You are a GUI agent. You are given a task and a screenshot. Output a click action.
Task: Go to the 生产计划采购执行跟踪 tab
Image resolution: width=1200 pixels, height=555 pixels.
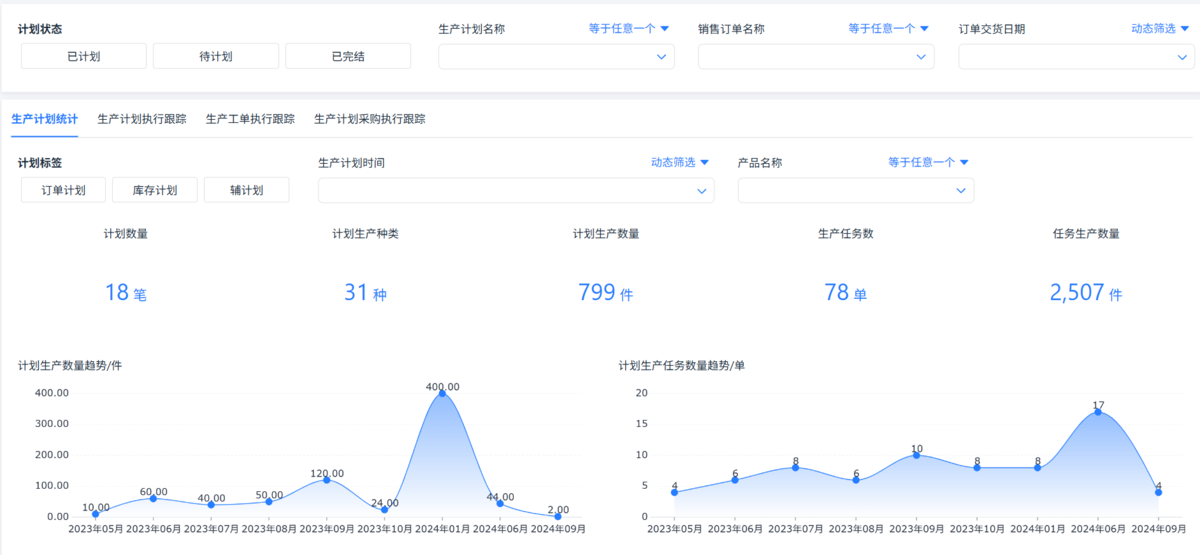click(370, 119)
